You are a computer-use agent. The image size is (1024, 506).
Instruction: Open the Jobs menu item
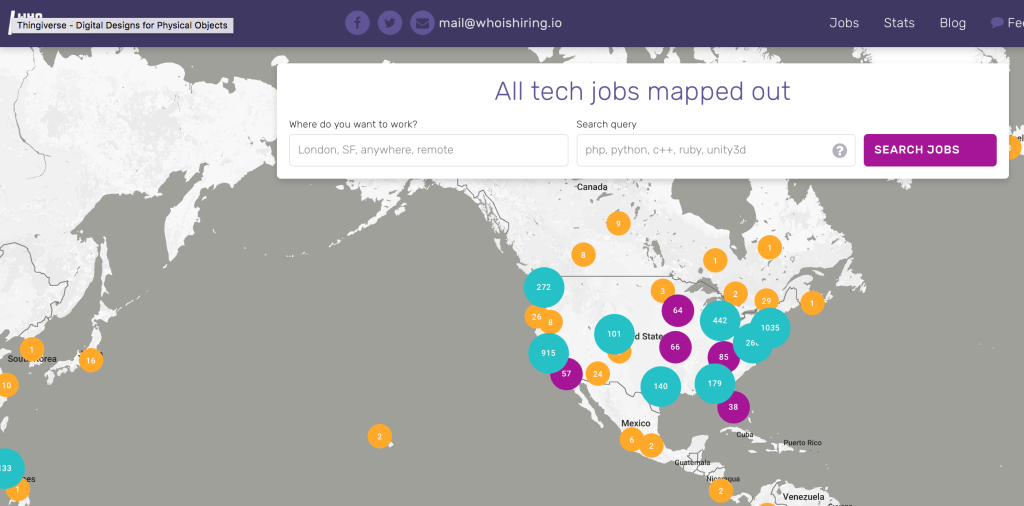coord(844,23)
